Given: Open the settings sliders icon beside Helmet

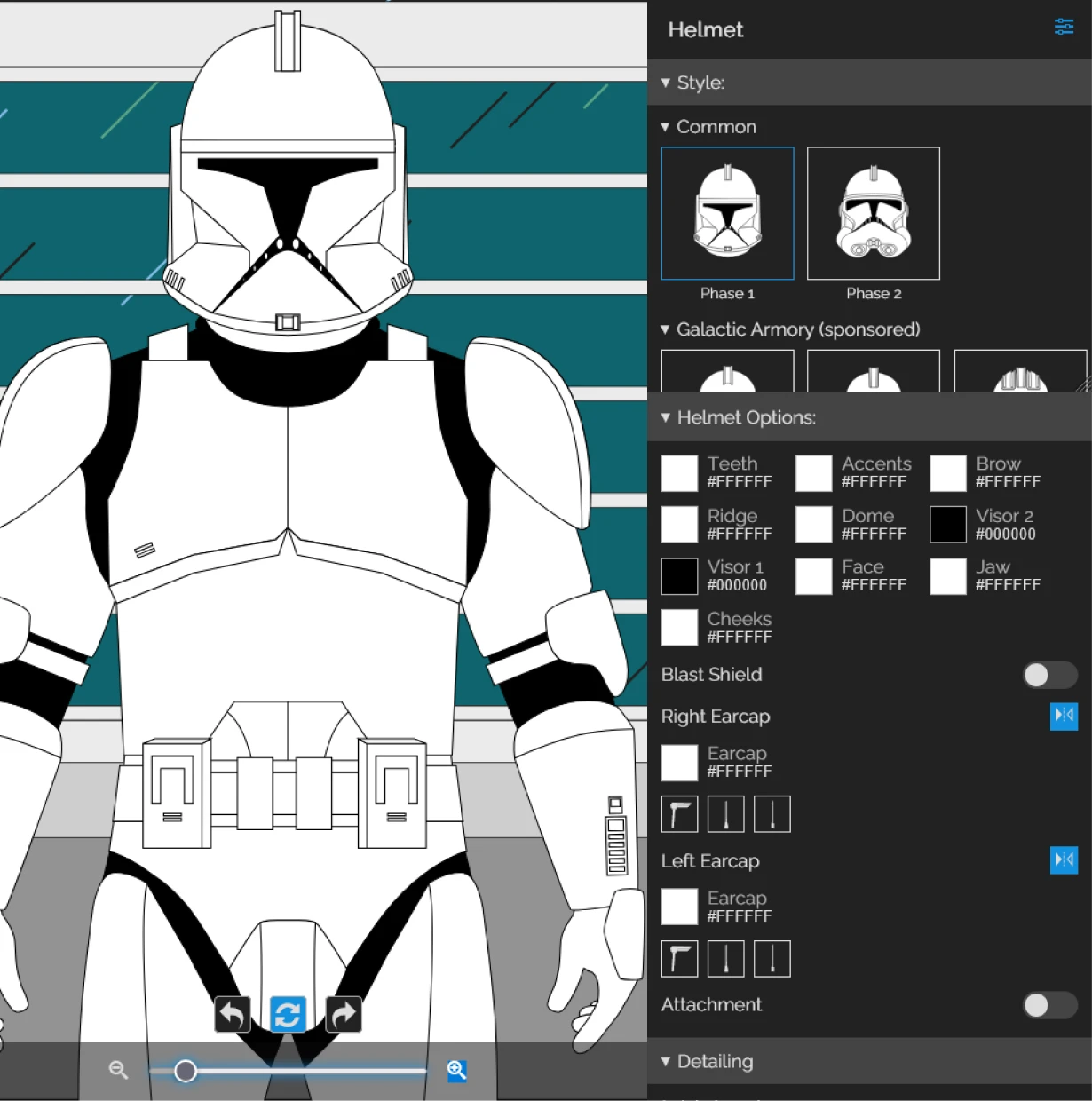Looking at the screenshot, I should pos(1064,27).
